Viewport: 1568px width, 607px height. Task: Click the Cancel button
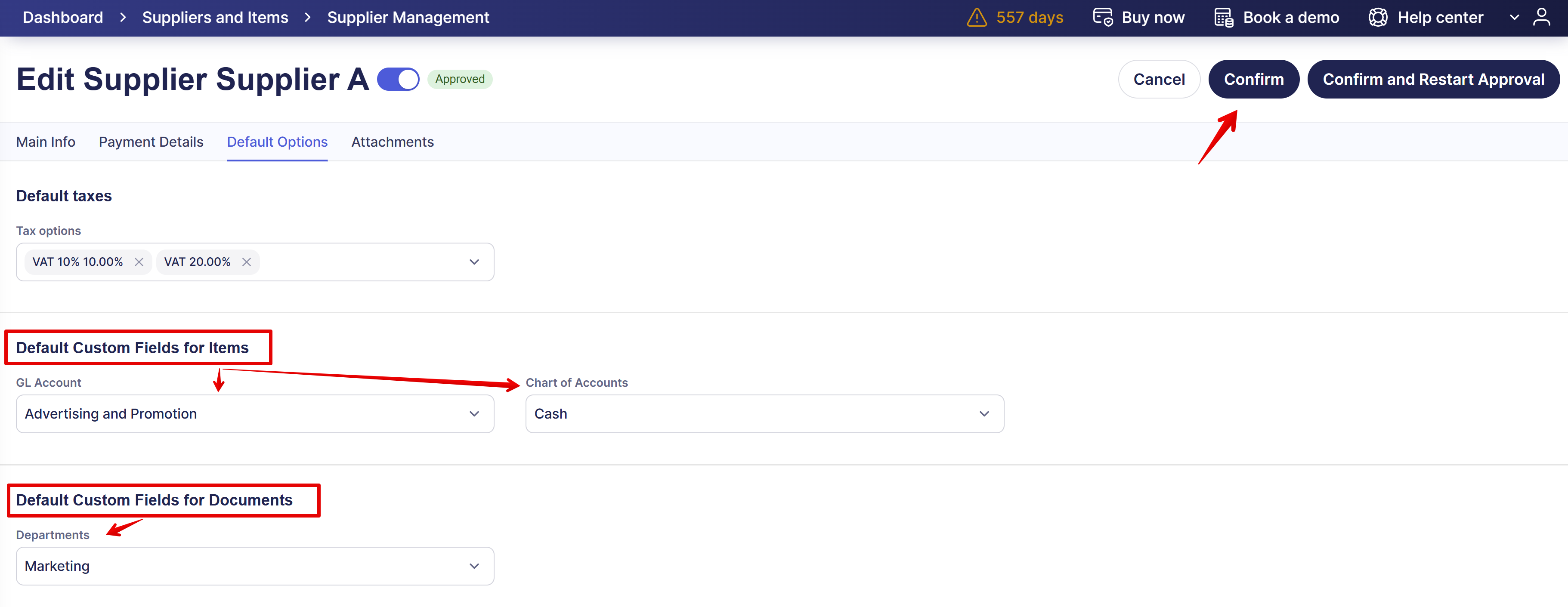1159,79
